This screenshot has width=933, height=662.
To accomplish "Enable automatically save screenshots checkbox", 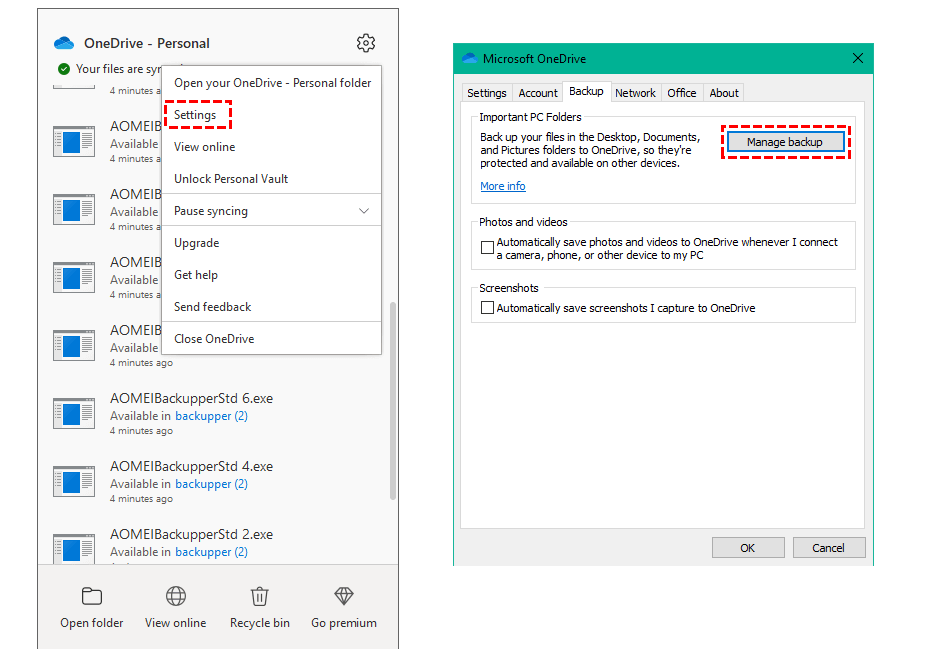I will [487, 308].
